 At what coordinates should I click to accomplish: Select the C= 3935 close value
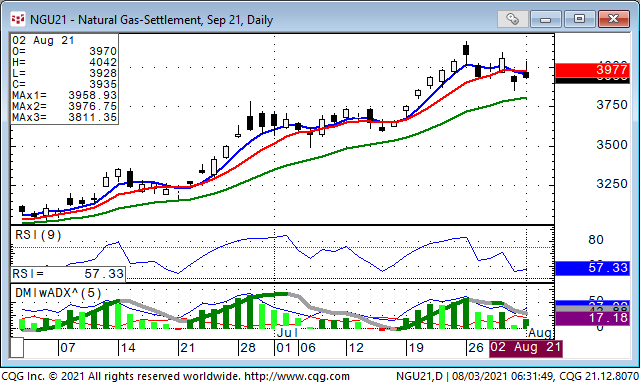64,84
